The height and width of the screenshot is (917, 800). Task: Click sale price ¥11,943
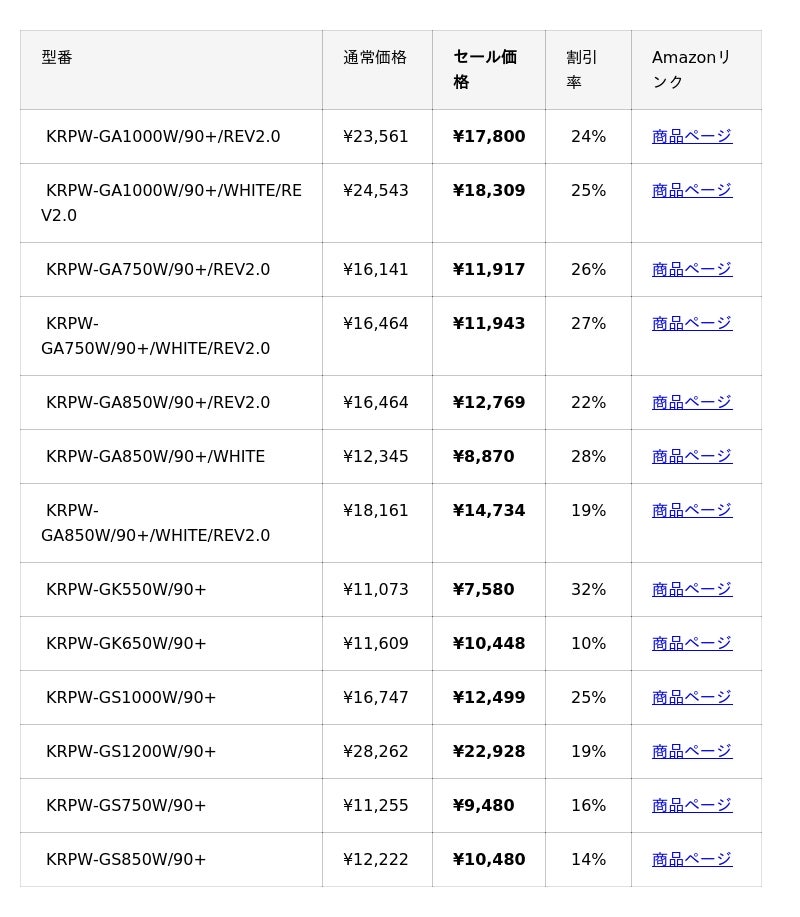pos(489,323)
